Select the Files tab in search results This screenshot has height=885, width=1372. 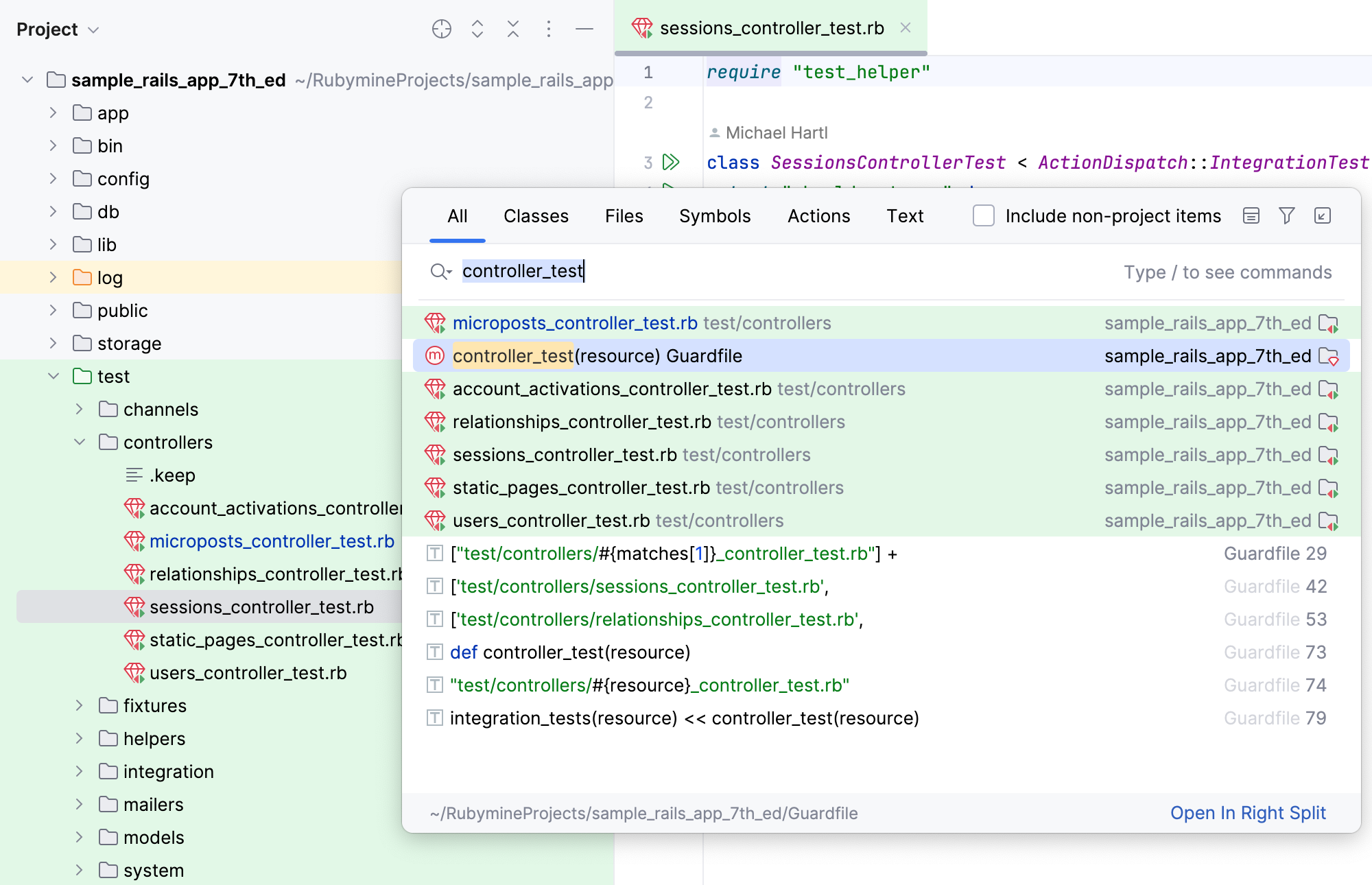click(x=624, y=216)
